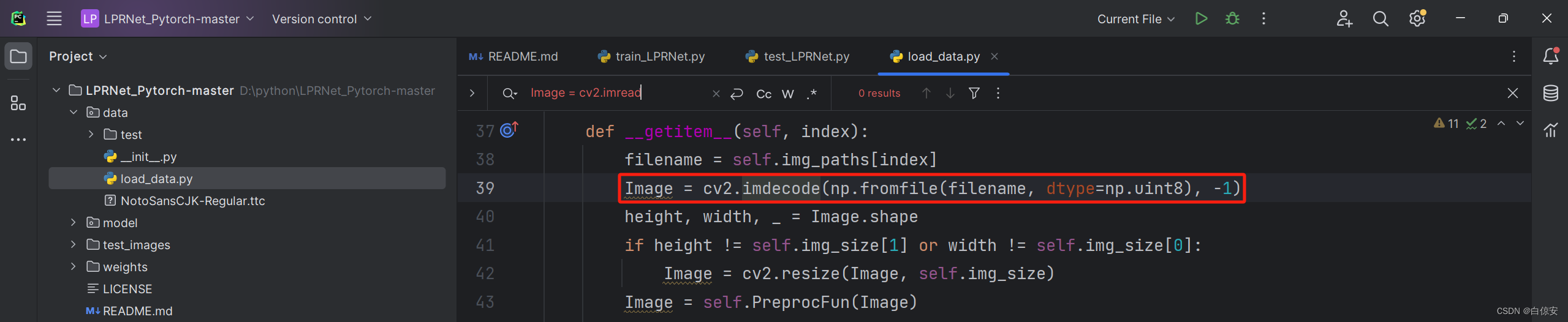This screenshot has height=322, width=1568.
Task: Go to next search occurrence
Action: coord(950,93)
